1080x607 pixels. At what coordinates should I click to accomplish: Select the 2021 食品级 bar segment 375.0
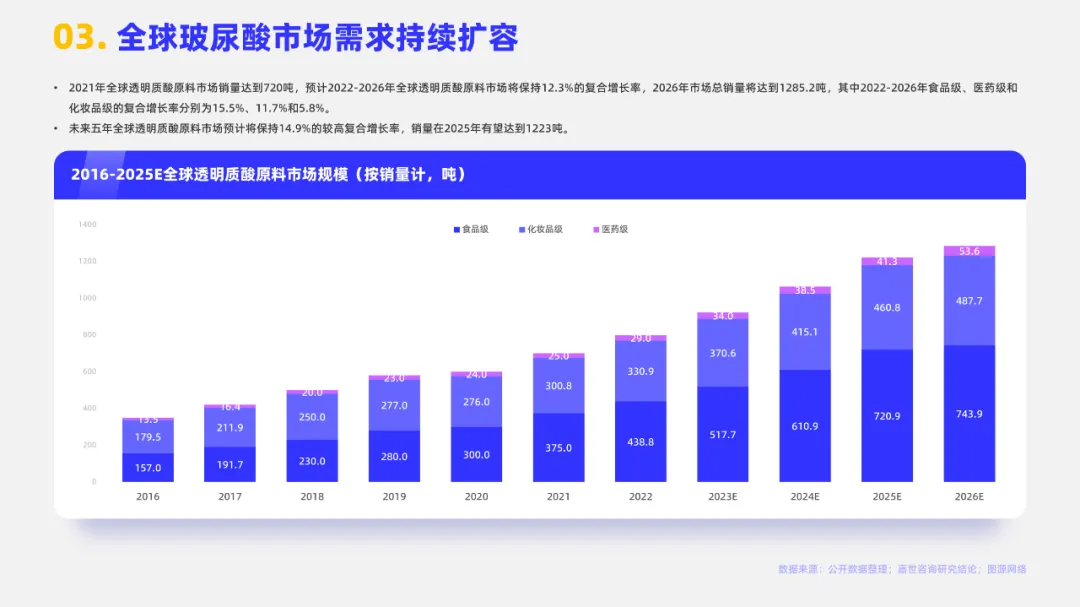point(559,447)
